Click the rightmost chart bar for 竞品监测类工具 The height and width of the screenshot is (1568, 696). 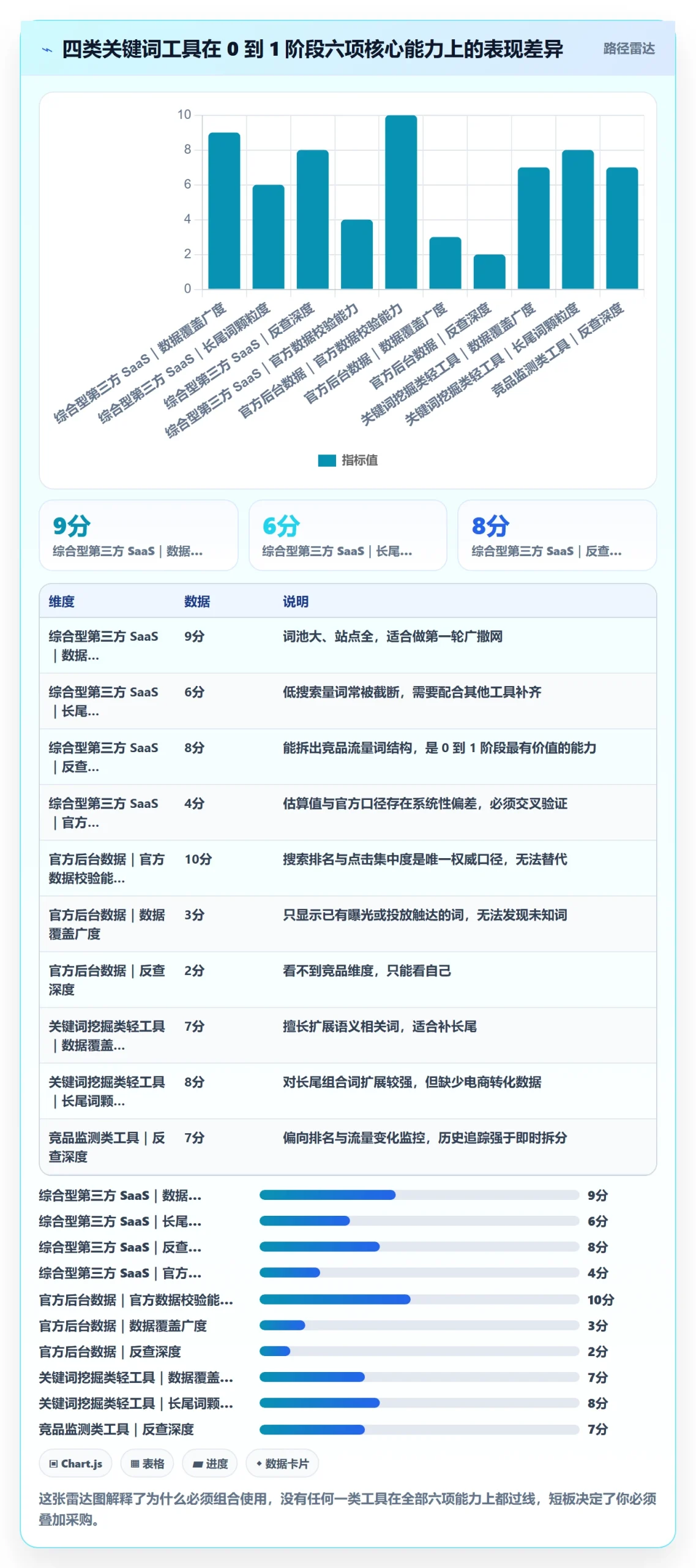[x=622, y=228]
